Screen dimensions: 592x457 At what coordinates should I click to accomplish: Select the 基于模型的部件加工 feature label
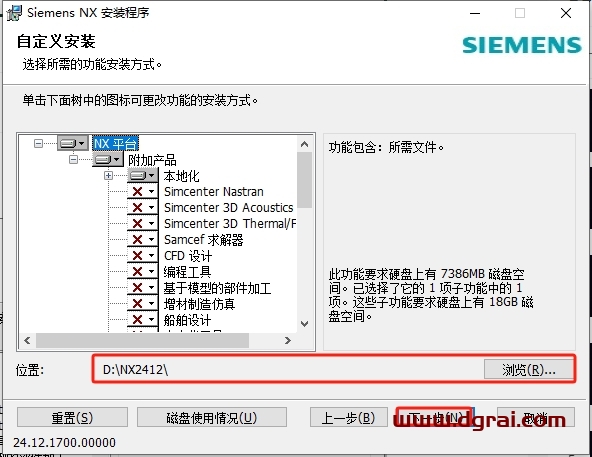coord(217,288)
